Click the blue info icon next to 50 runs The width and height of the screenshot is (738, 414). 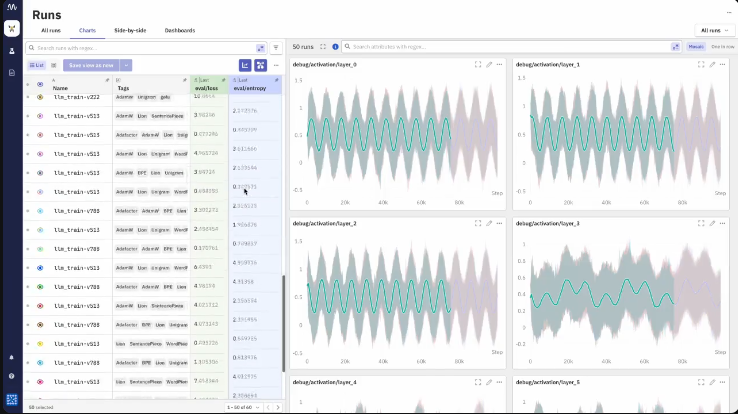click(x=334, y=47)
